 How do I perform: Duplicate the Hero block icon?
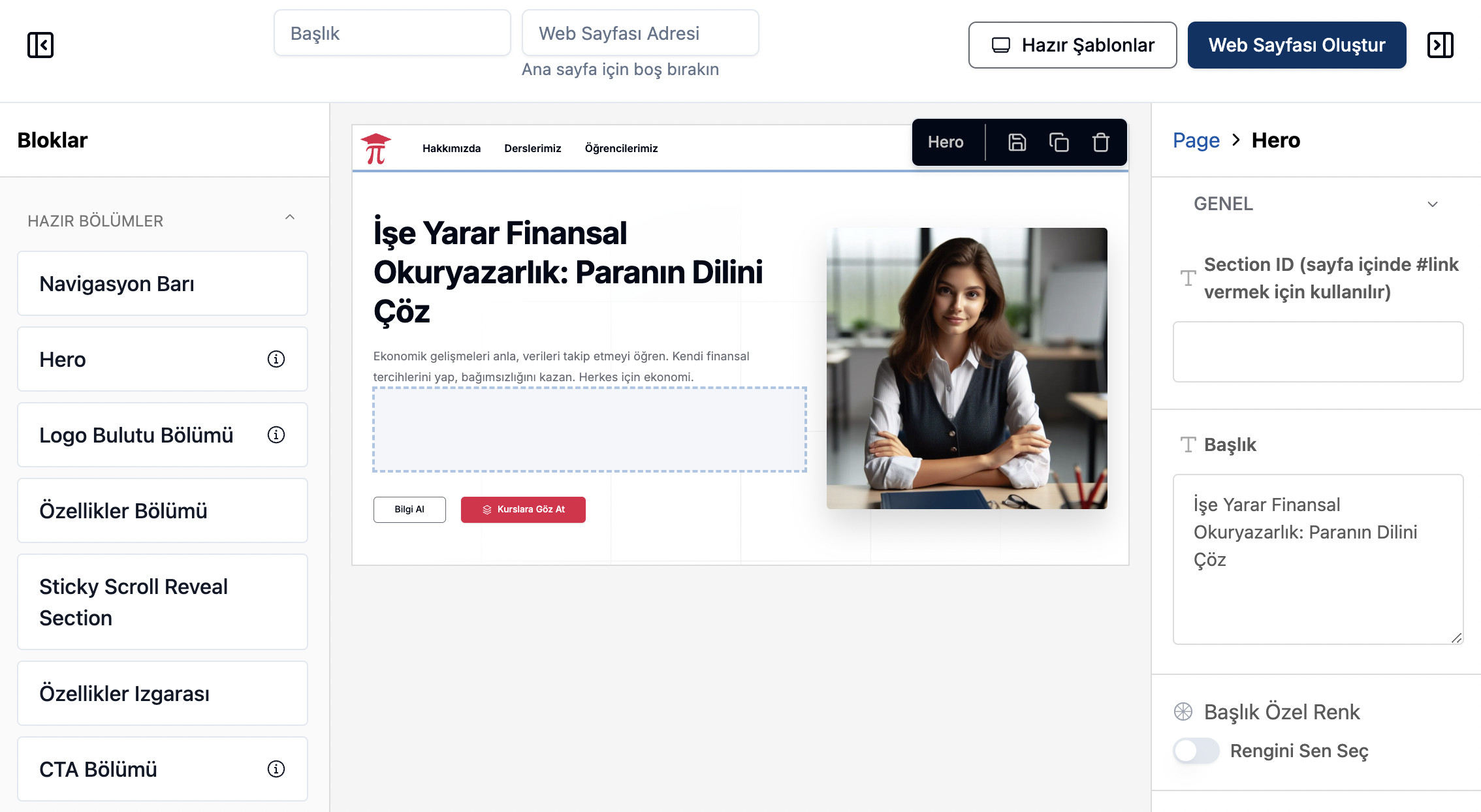tap(1059, 142)
